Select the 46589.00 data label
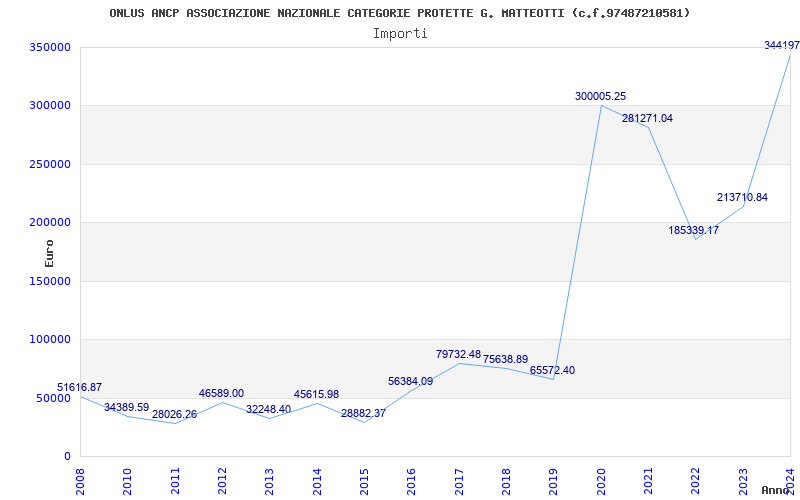The image size is (800, 500). click(x=221, y=393)
